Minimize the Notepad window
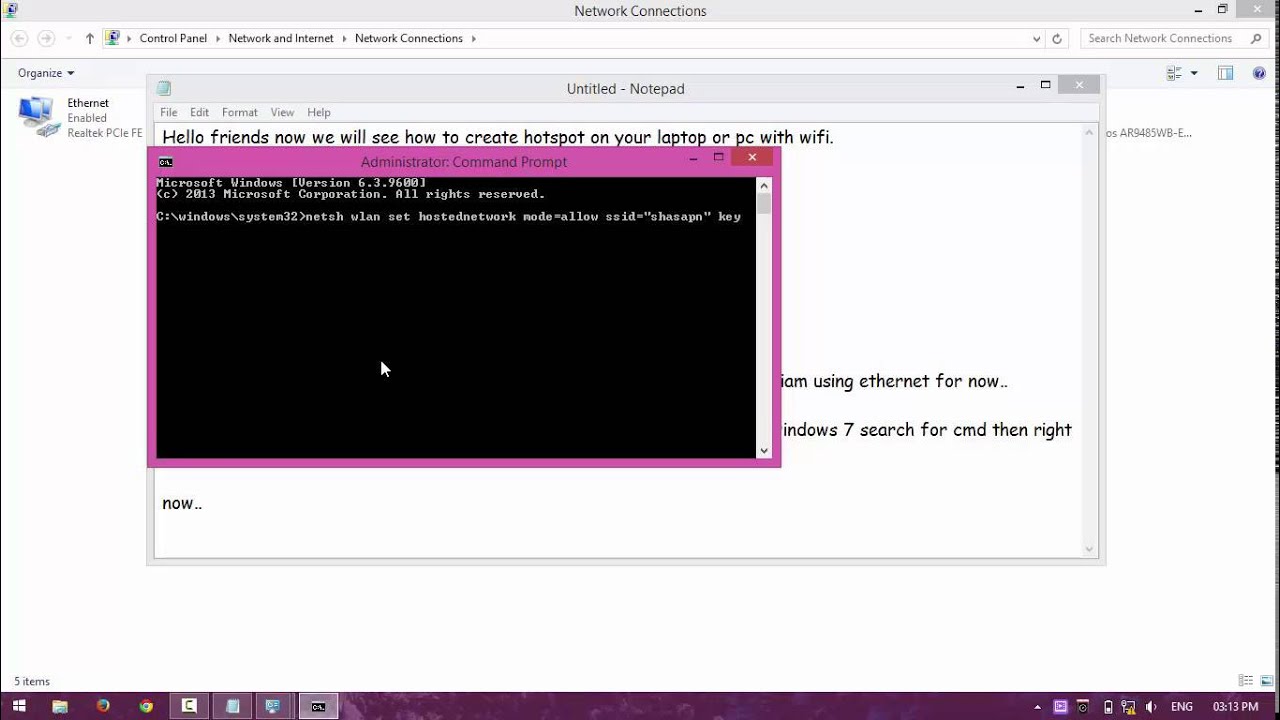1280x720 pixels. (x=1020, y=86)
